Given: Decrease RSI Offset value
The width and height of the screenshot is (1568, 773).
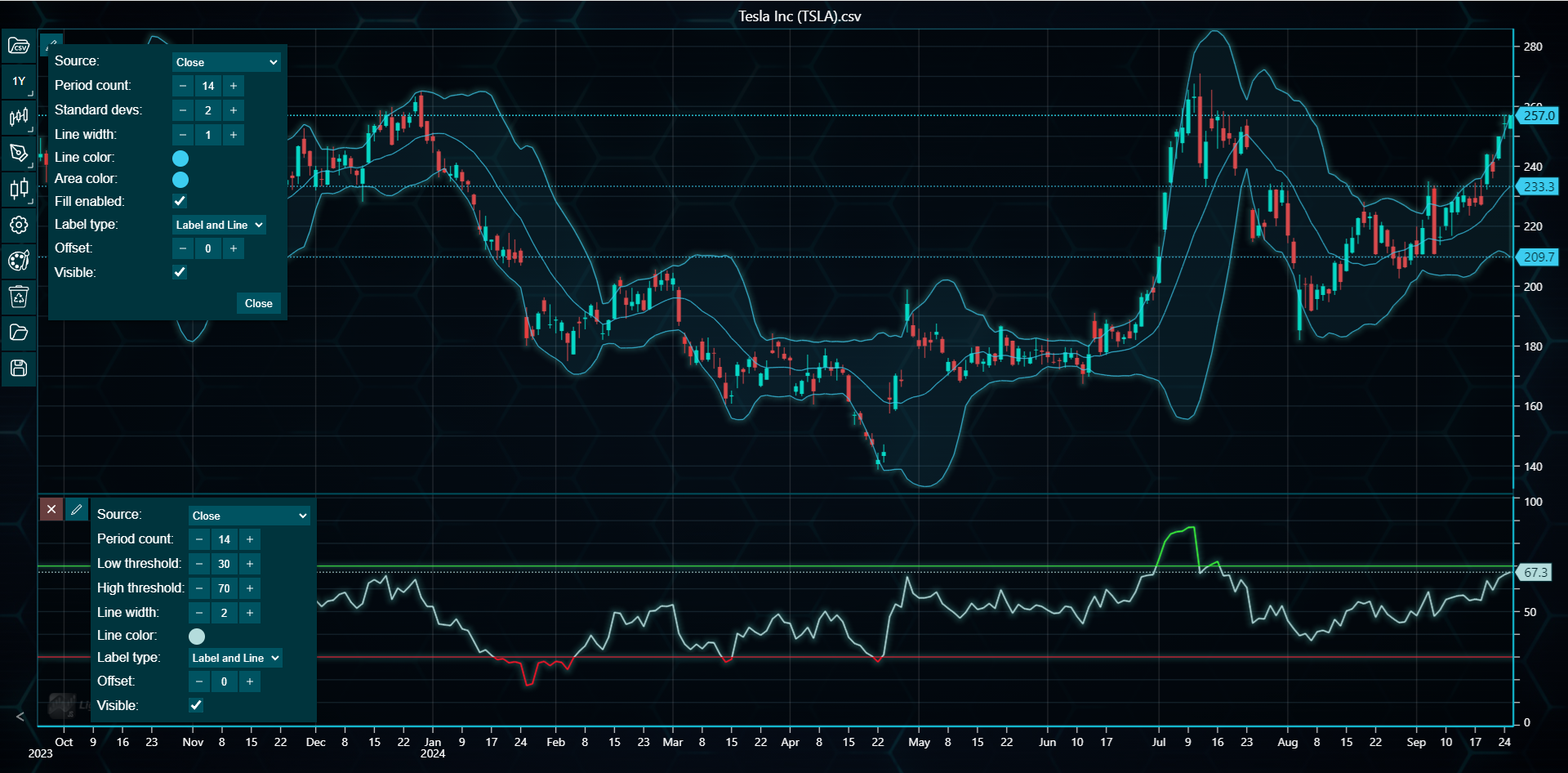Looking at the screenshot, I should pyautogui.click(x=199, y=681).
